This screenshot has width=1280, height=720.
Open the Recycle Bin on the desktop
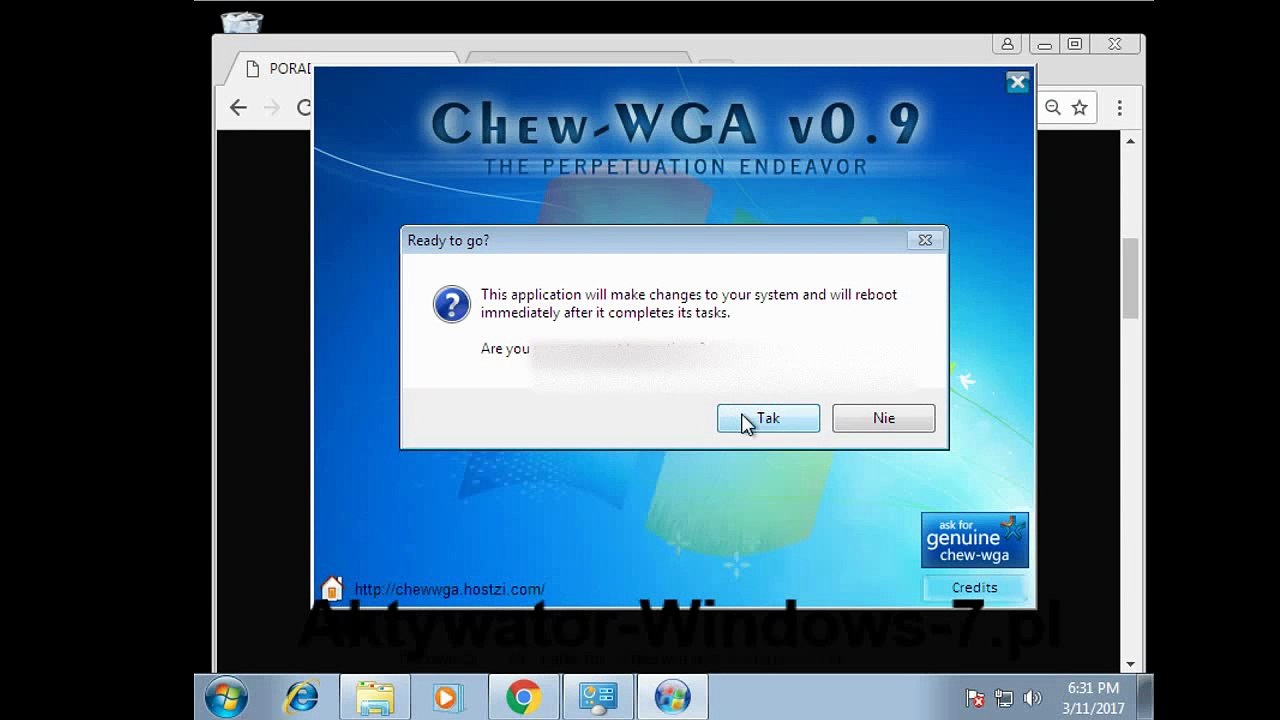point(241,22)
